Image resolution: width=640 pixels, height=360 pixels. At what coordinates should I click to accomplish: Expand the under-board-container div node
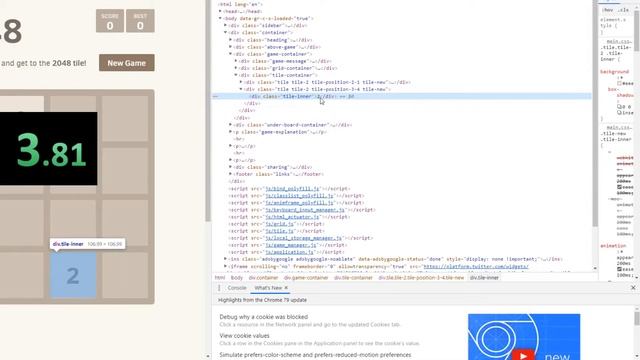(x=231, y=124)
